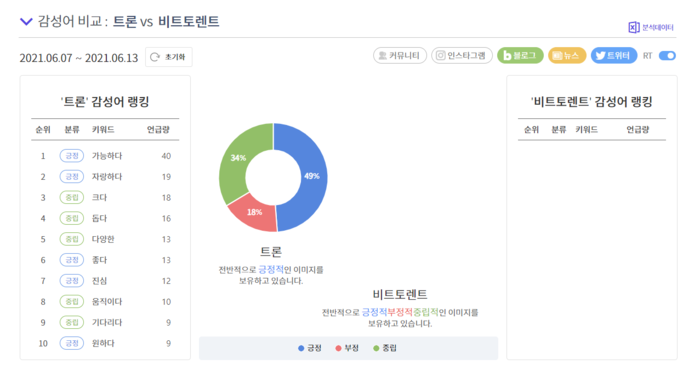Disable the 블로그 source filter
This screenshot has width=700, height=382.
520,56
